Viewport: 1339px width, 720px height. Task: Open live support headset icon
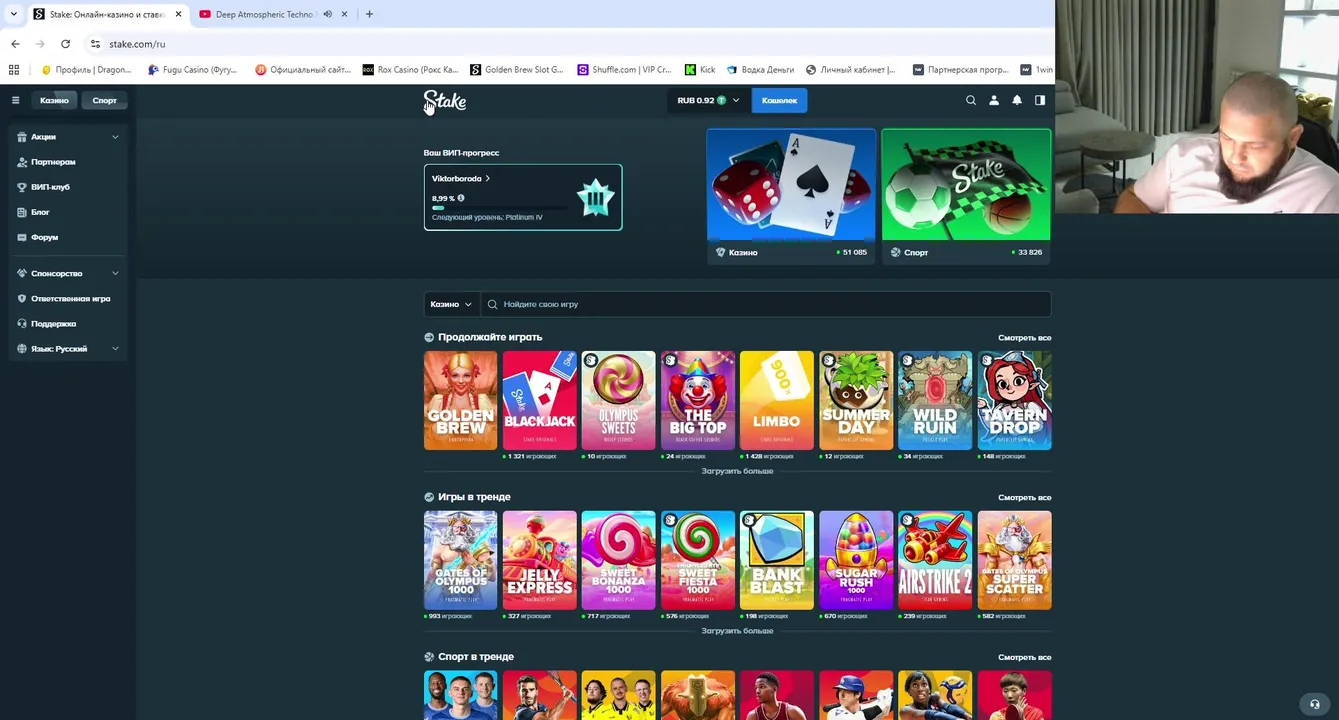(x=1315, y=704)
